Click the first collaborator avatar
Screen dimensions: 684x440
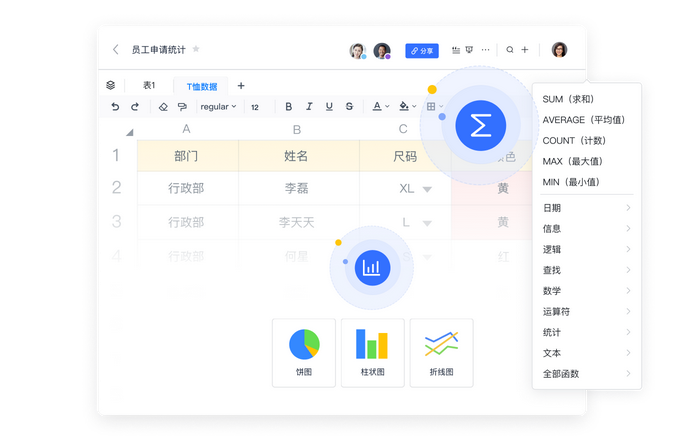pos(357,51)
